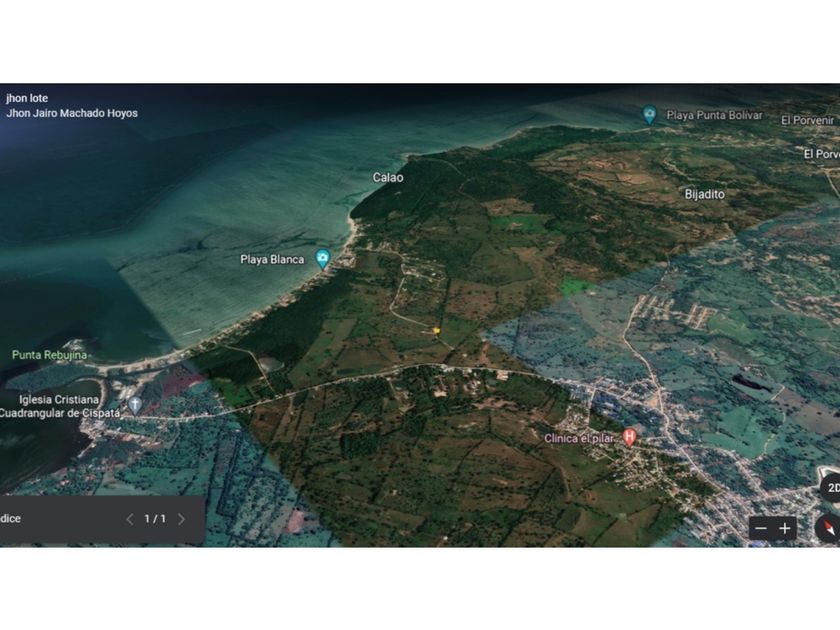Click the Playa Blanca camera pin
The width and height of the screenshot is (840, 630).
click(x=322, y=259)
